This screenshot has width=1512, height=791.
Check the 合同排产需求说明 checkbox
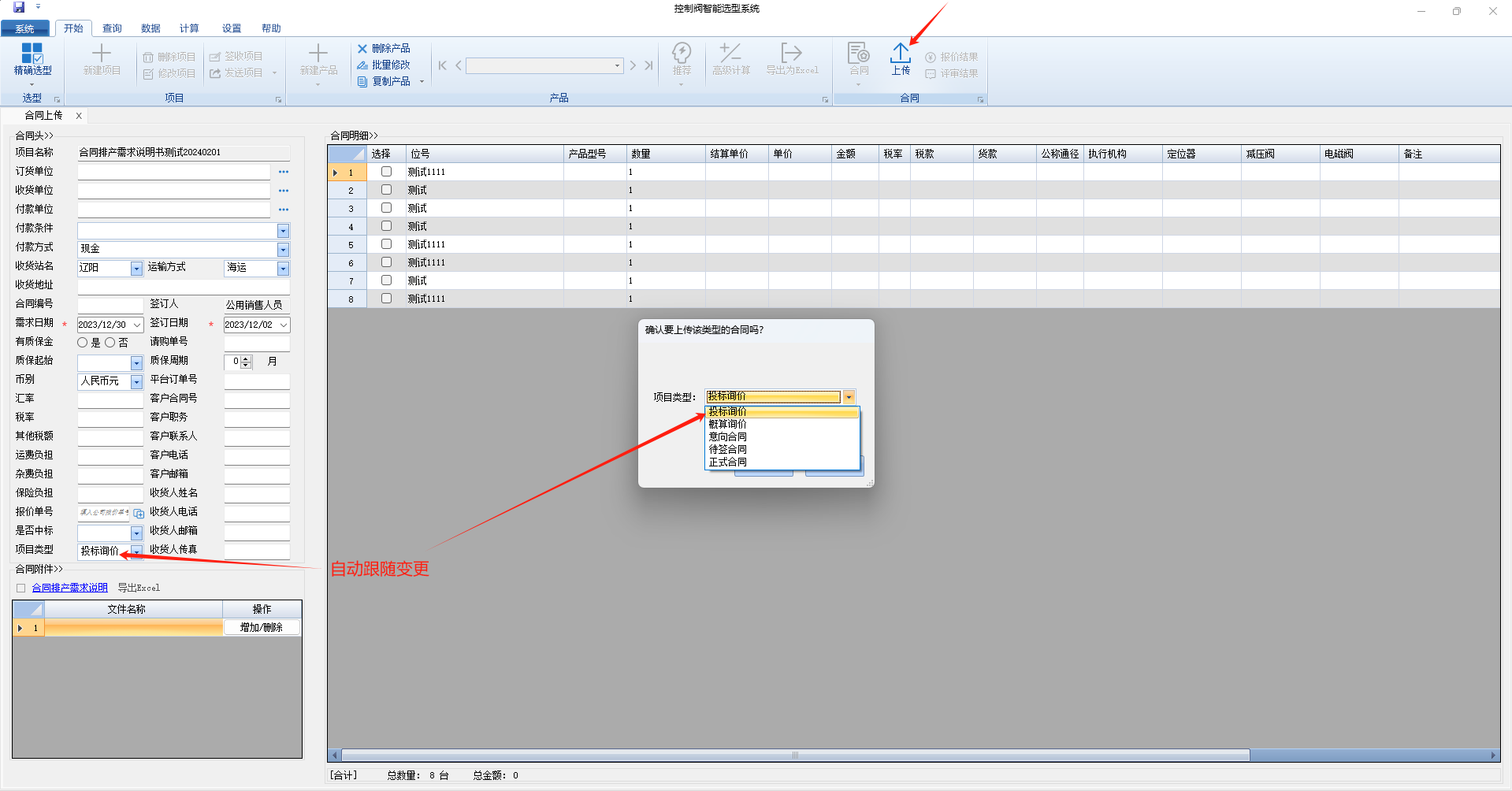point(21,589)
